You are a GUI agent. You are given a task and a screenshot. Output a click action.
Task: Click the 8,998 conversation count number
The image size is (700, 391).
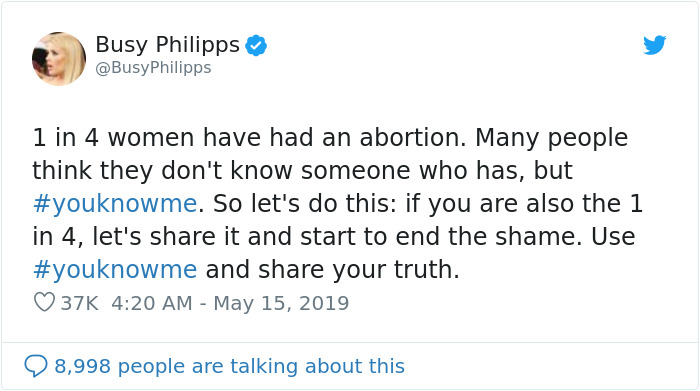[83, 366]
